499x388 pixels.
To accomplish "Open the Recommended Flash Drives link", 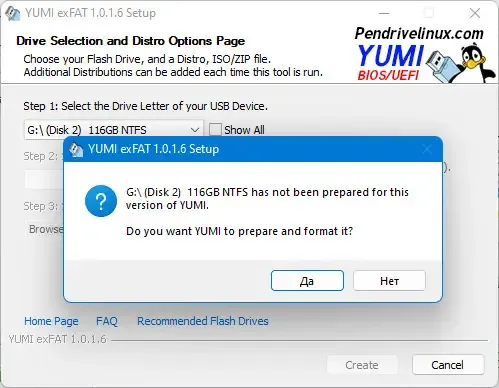I will pos(203,321).
